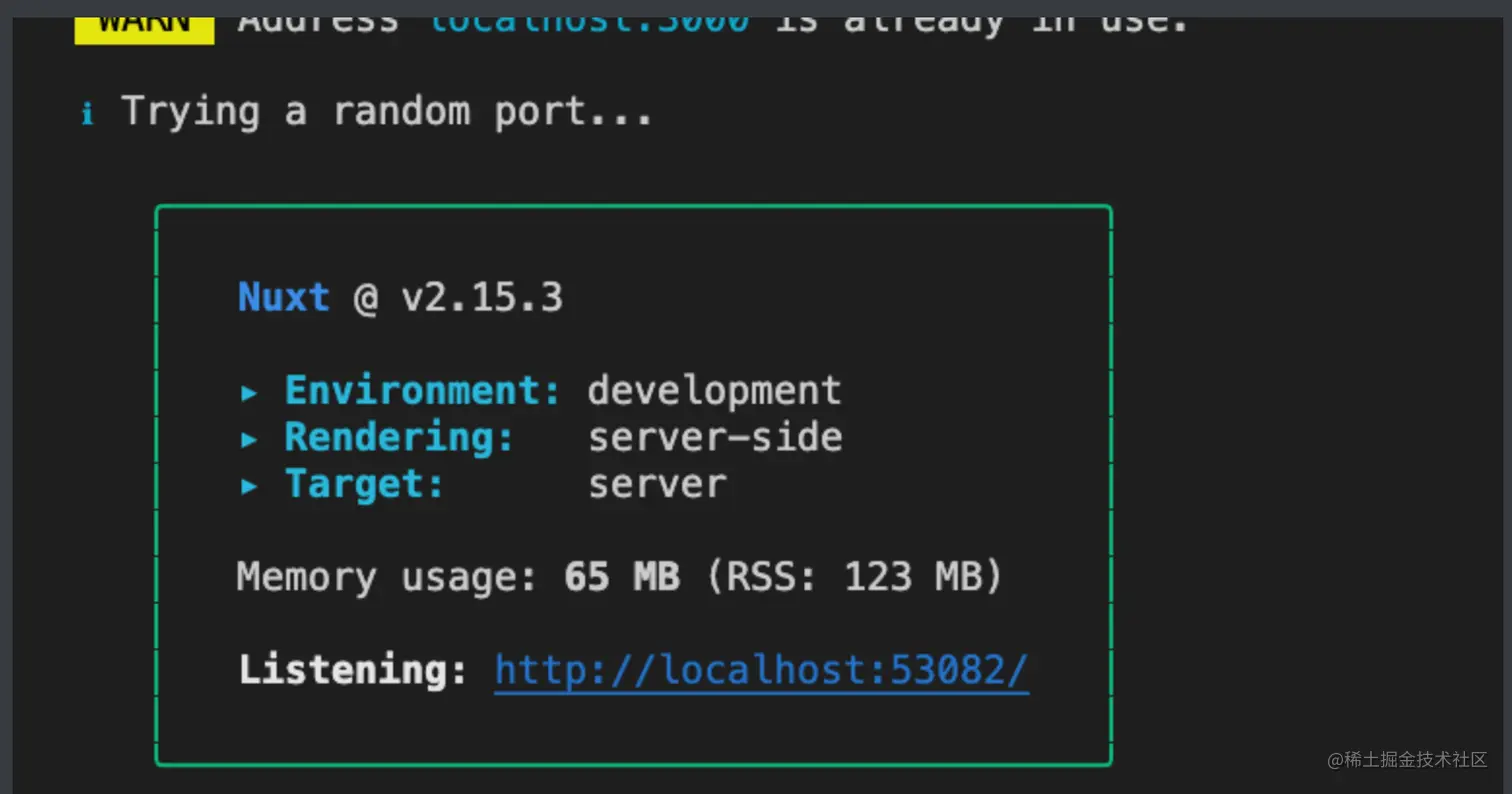Click the Target: label
Screen dimensions: 1512x794
coord(365,484)
